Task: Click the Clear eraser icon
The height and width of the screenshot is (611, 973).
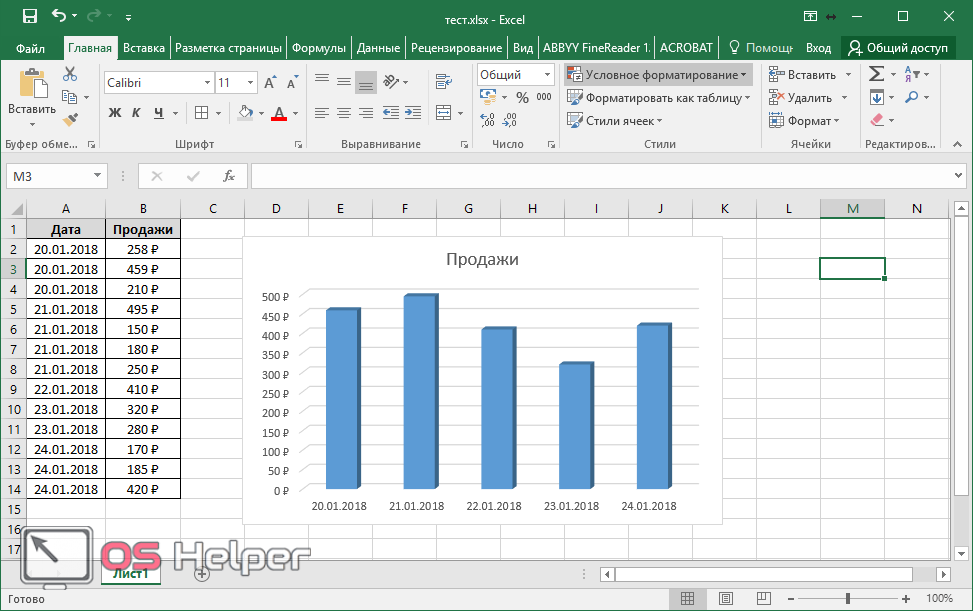Action: tap(877, 120)
